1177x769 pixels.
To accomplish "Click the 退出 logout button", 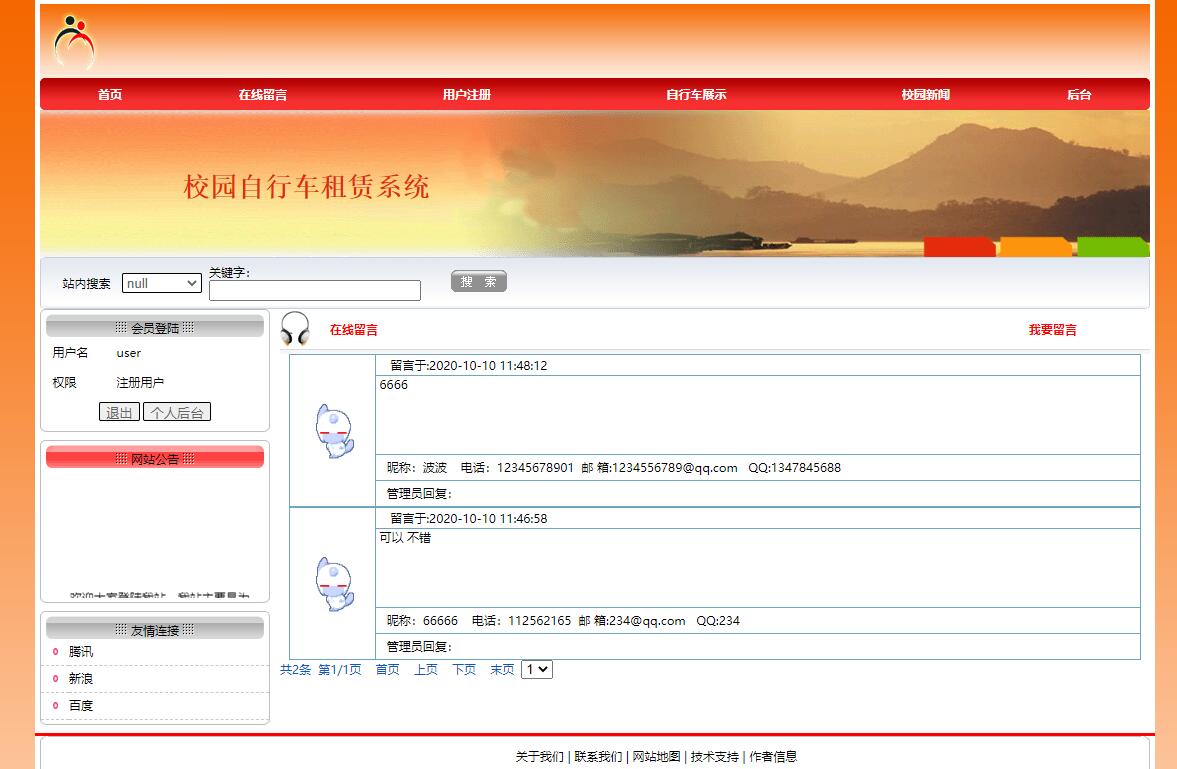I will pyautogui.click(x=119, y=411).
